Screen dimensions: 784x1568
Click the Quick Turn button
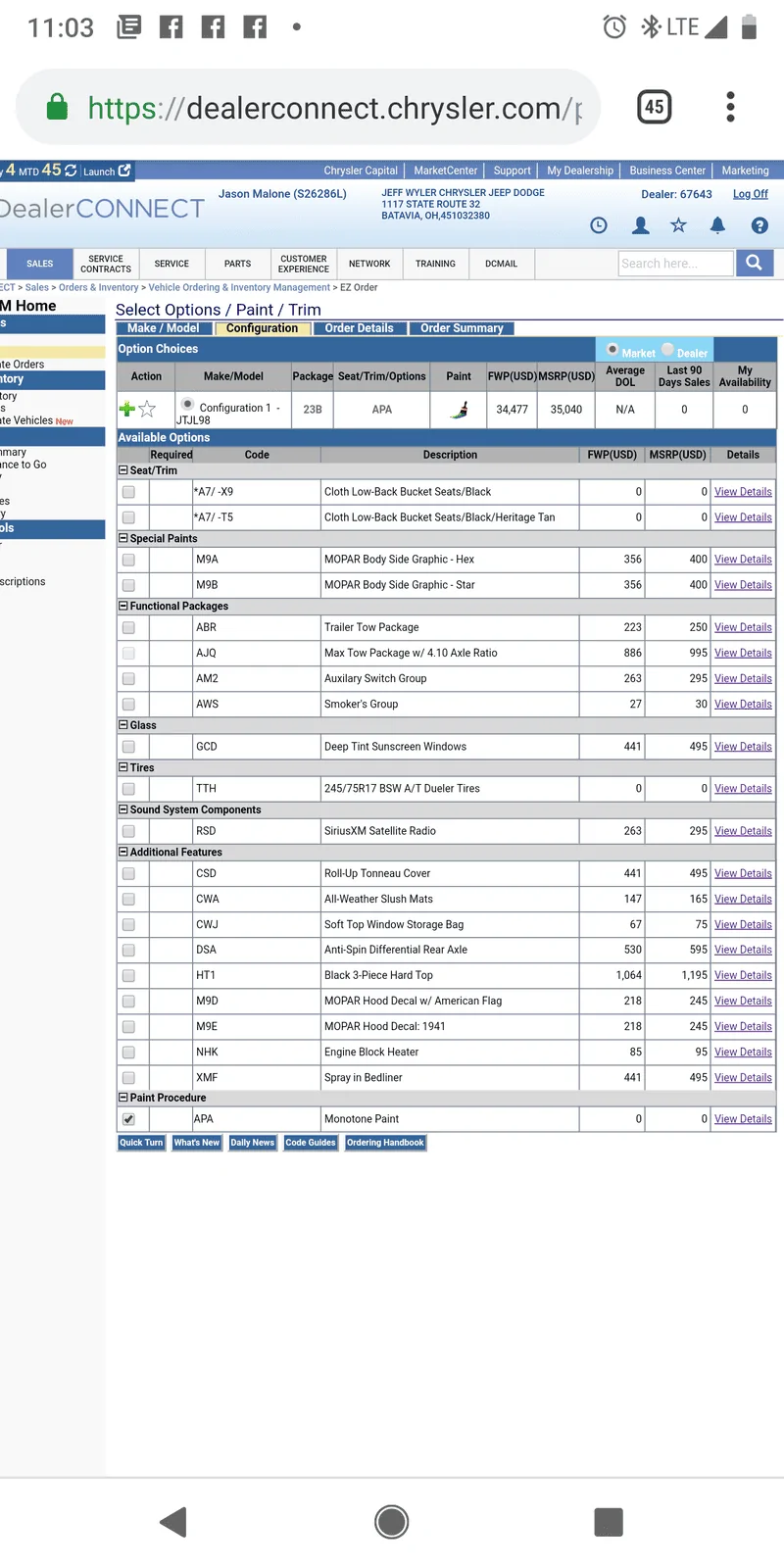click(x=141, y=1143)
